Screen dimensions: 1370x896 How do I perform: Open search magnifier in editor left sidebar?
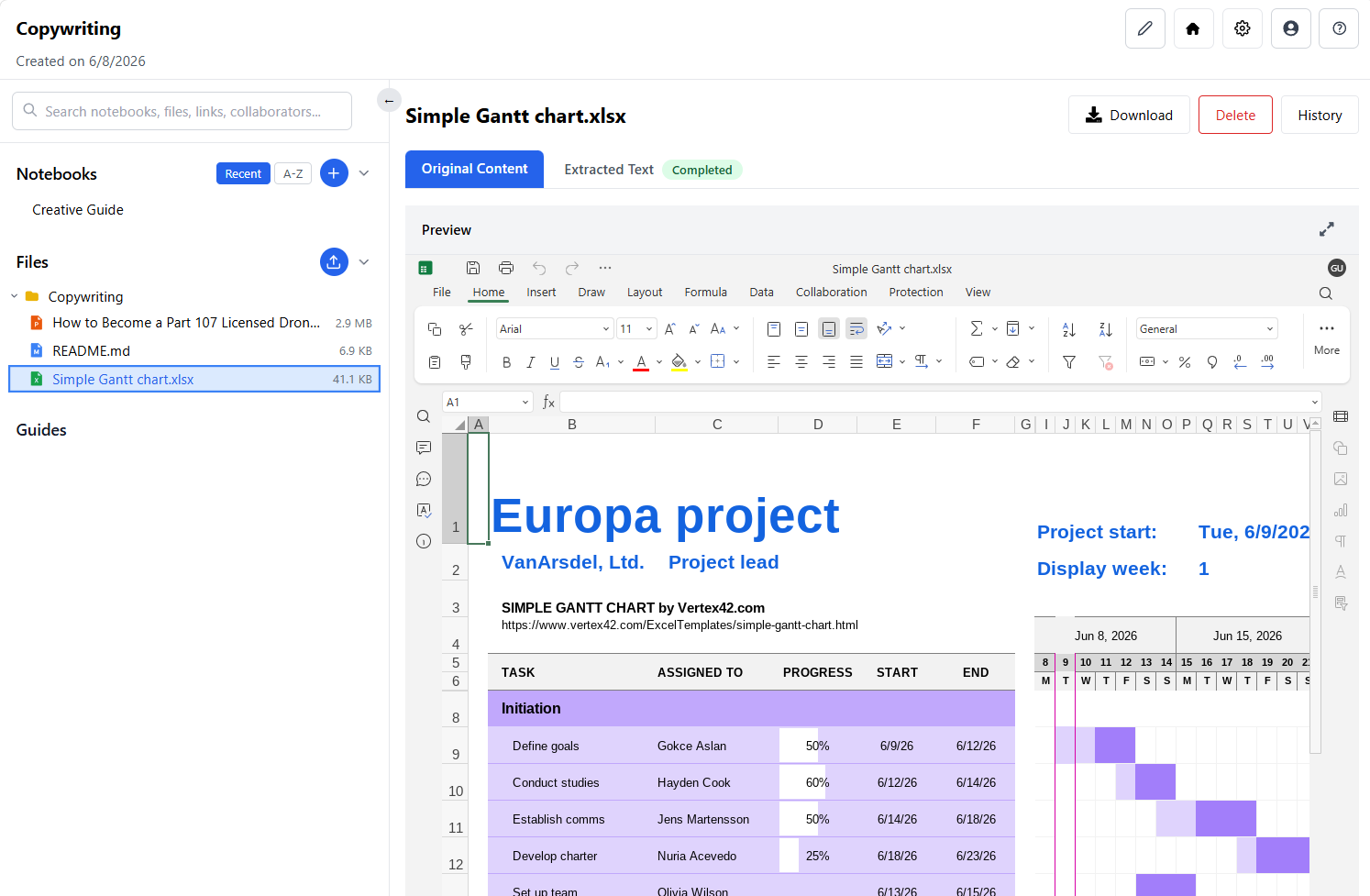424,416
